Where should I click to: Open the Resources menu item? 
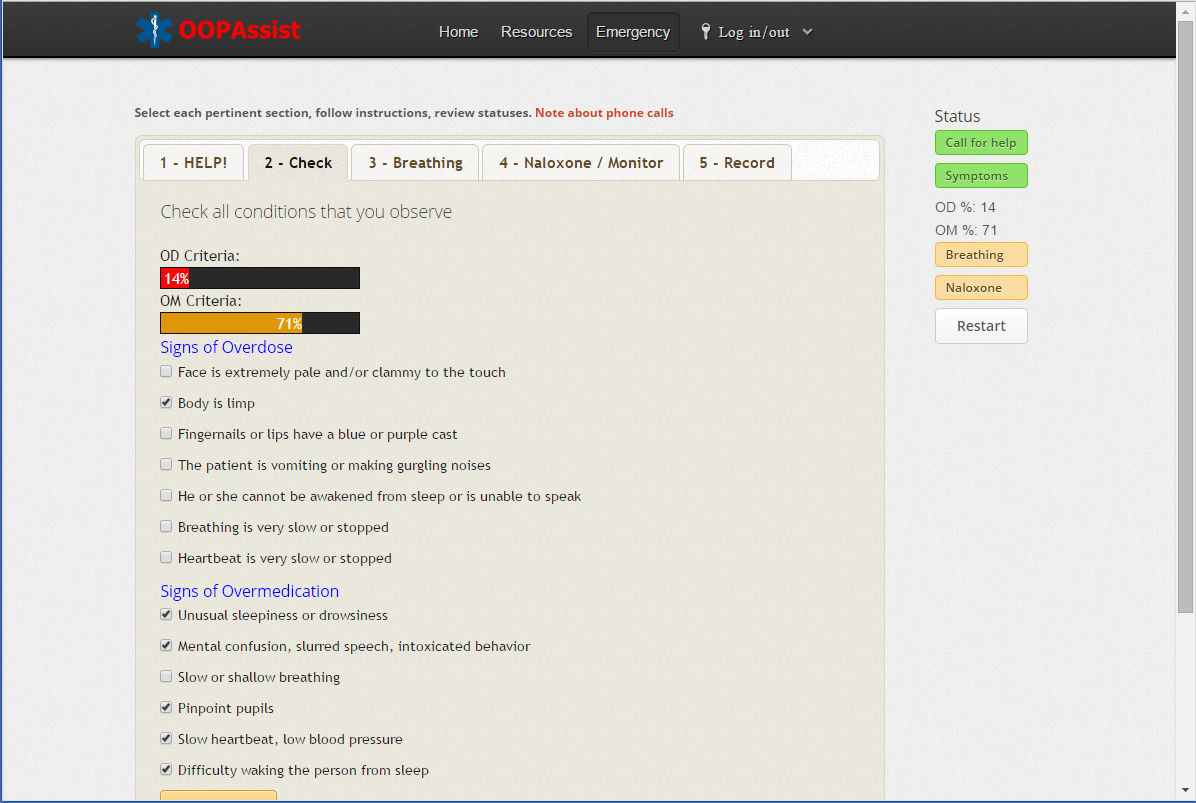coord(536,32)
